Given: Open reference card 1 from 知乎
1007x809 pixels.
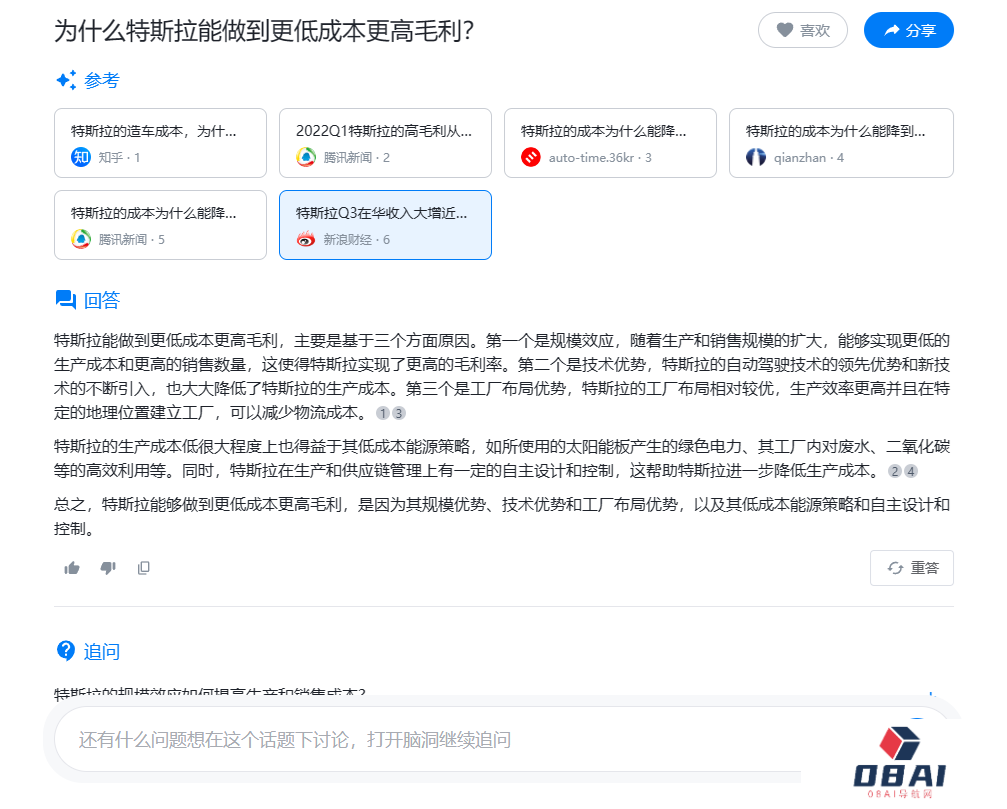Looking at the screenshot, I should [160, 143].
